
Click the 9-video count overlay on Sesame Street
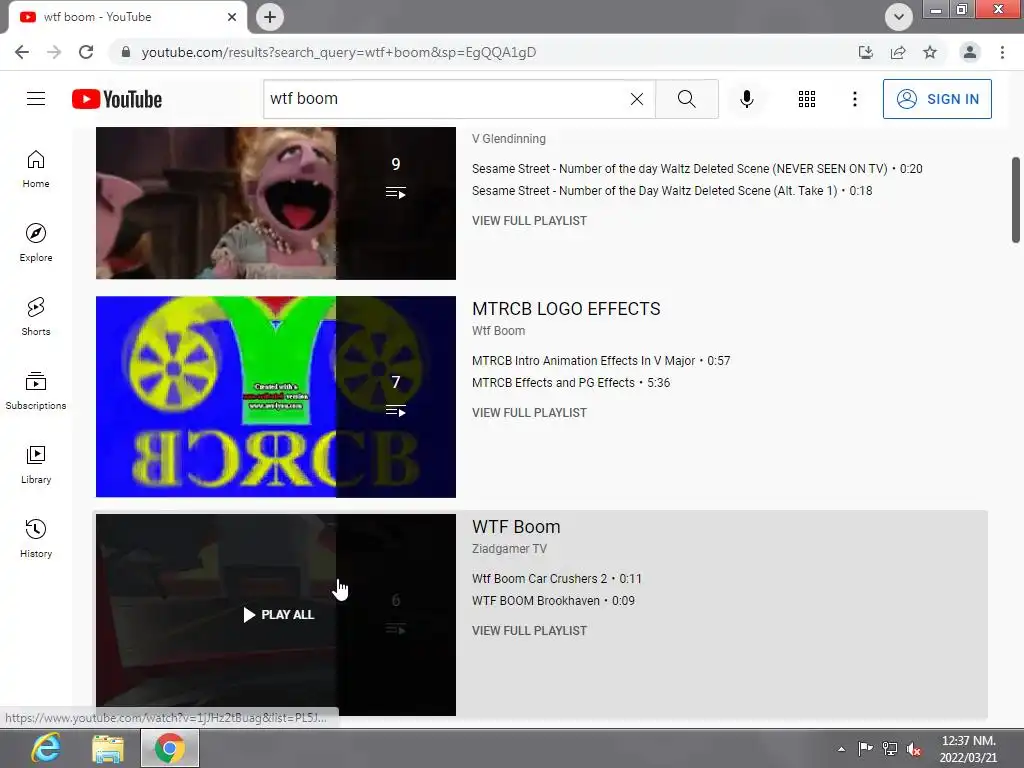[x=396, y=203]
